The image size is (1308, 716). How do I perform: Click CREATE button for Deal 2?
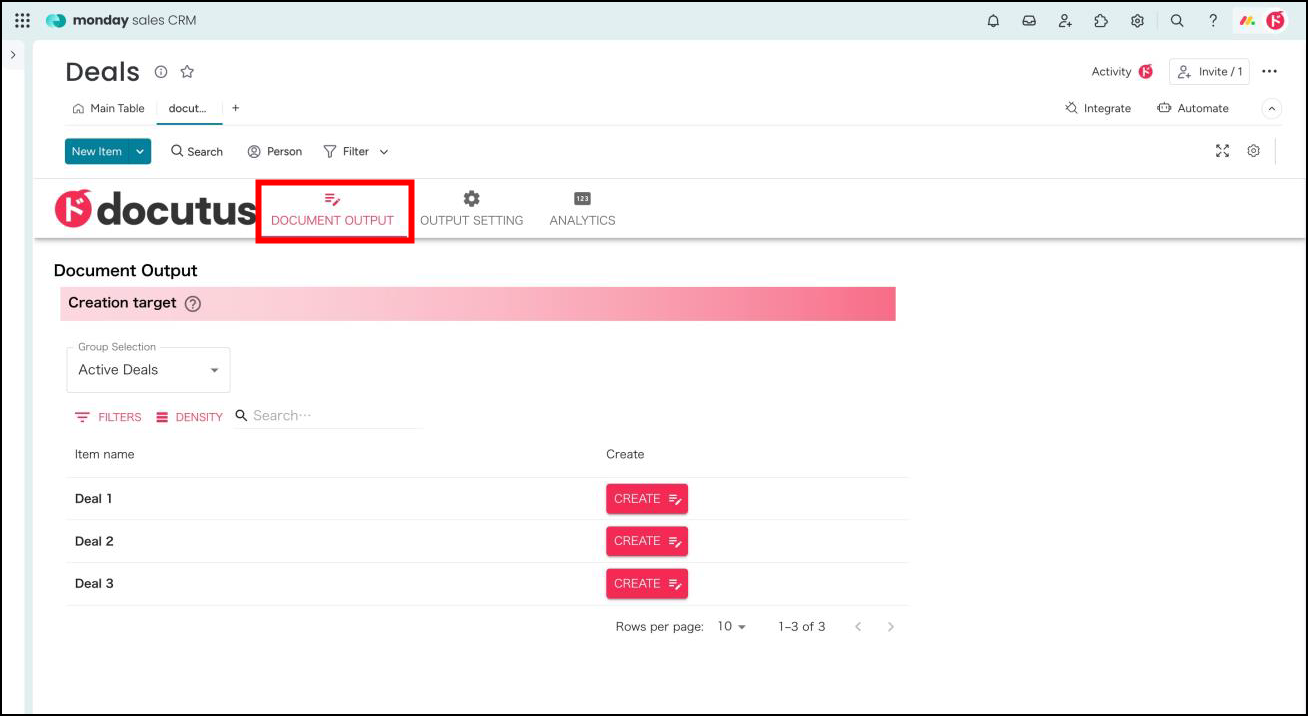pyautogui.click(x=646, y=541)
